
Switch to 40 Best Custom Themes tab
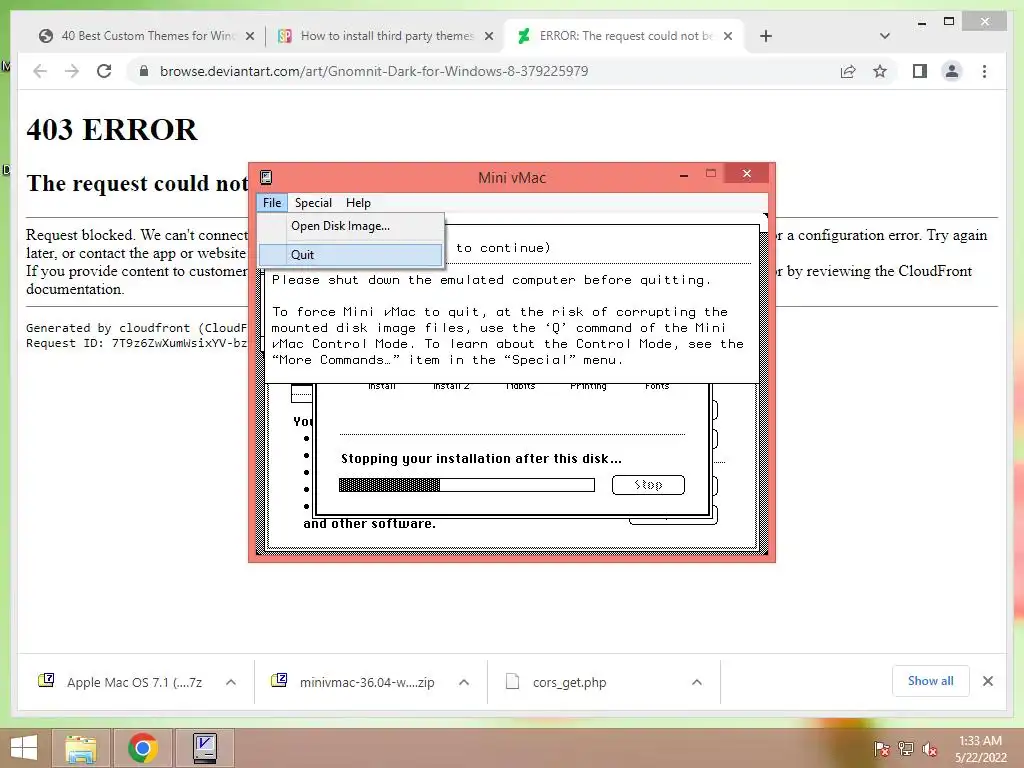[x=148, y=36]
